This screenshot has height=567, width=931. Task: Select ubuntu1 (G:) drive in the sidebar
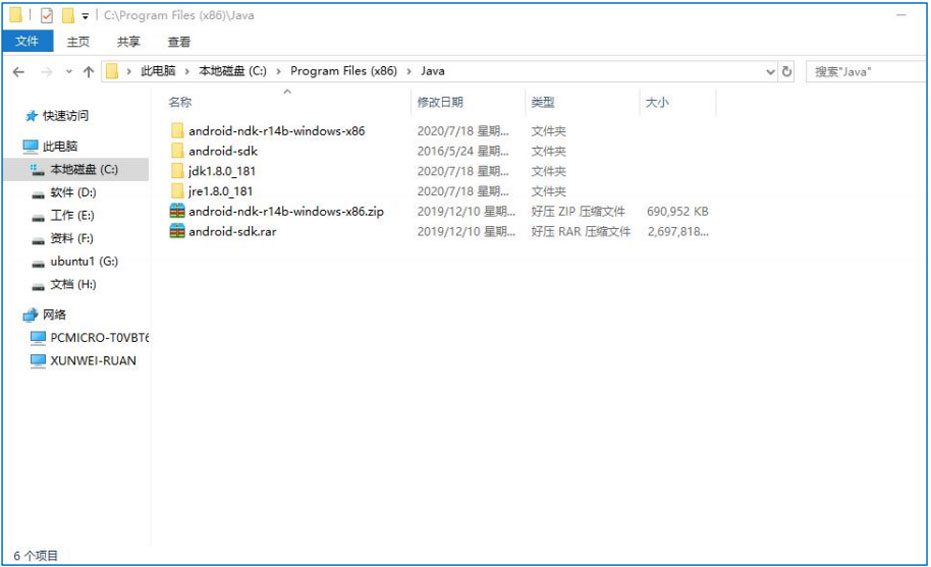[x=84, y=261]
